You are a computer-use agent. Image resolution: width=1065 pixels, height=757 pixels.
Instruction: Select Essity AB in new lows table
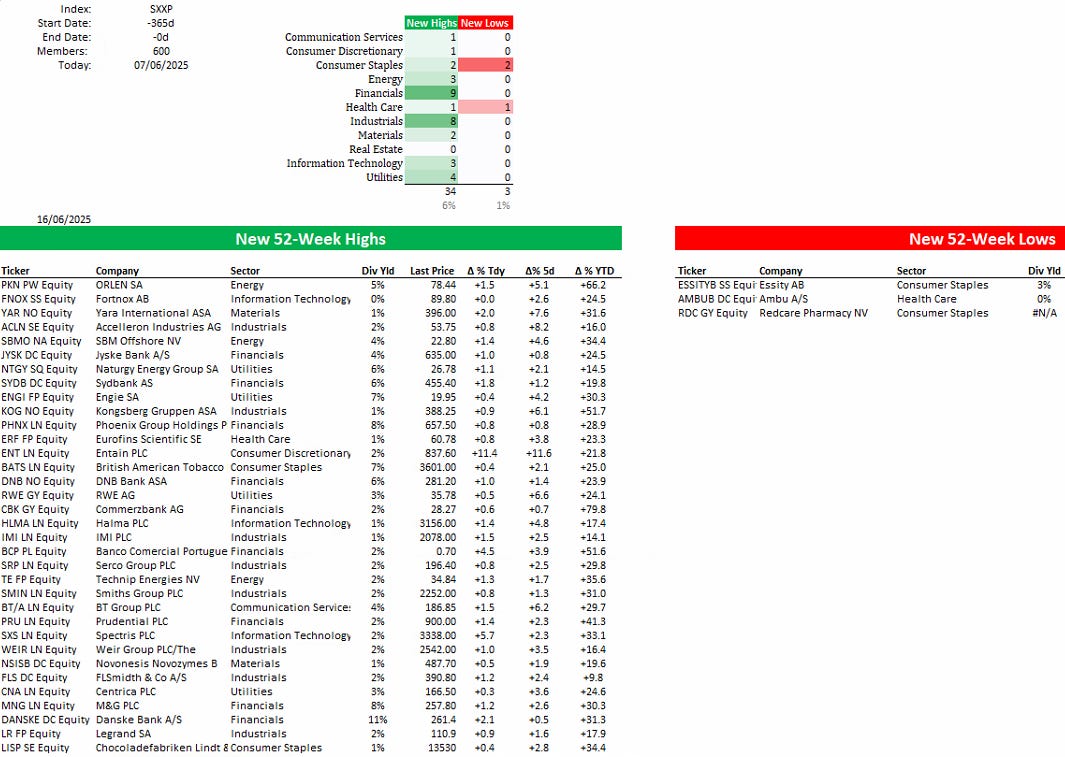(x=781, y=285)
